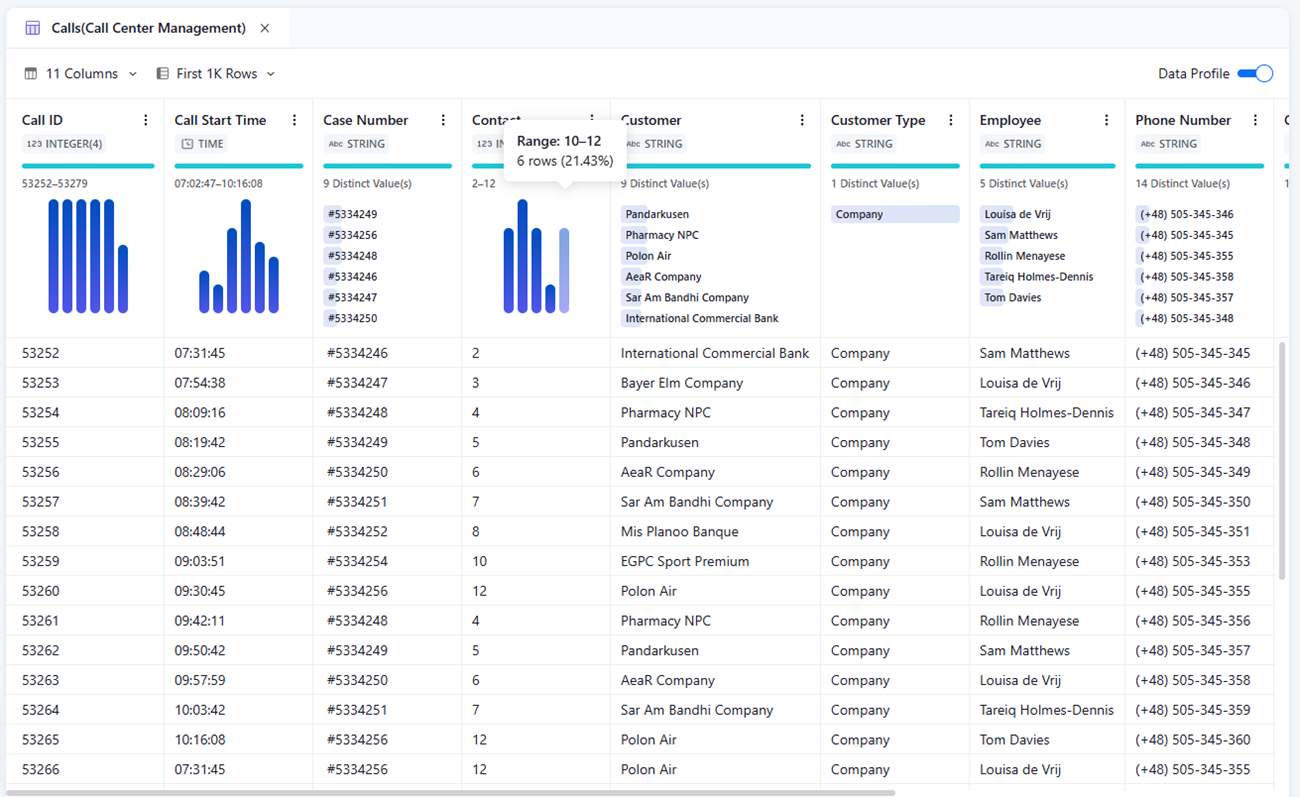Click the vertical scrollbar of the table

(x=1282, y=460)
